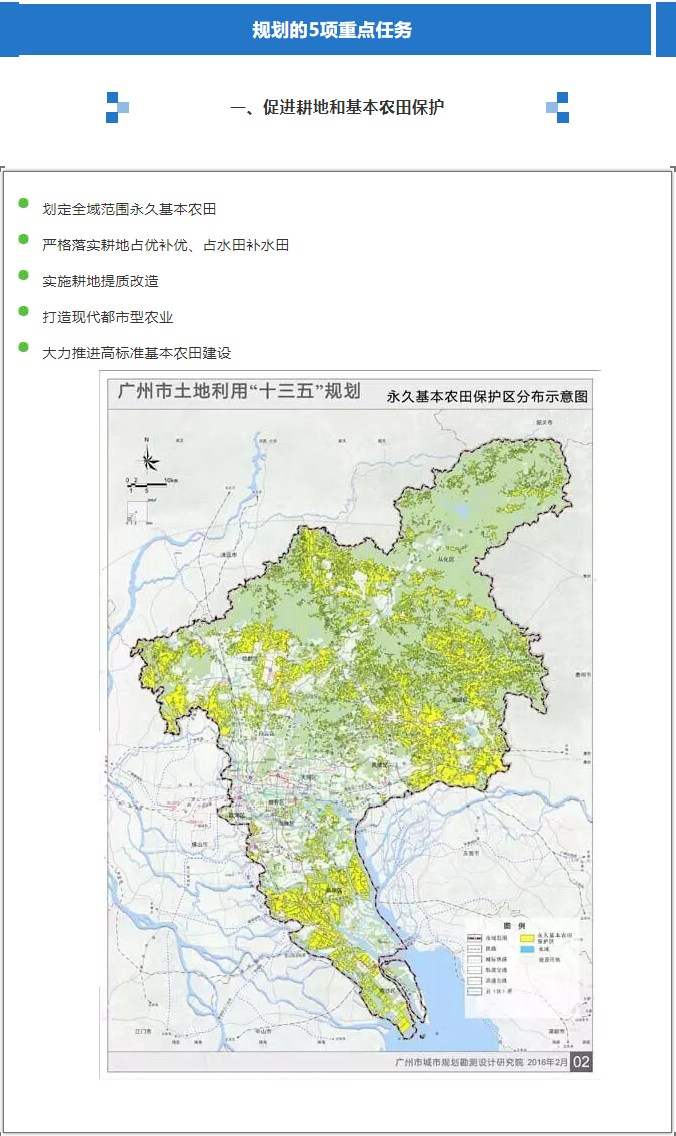Screen dimensions: 676x1136
Task: Click the blue squares icon left of section title
Action: (117, 108)
